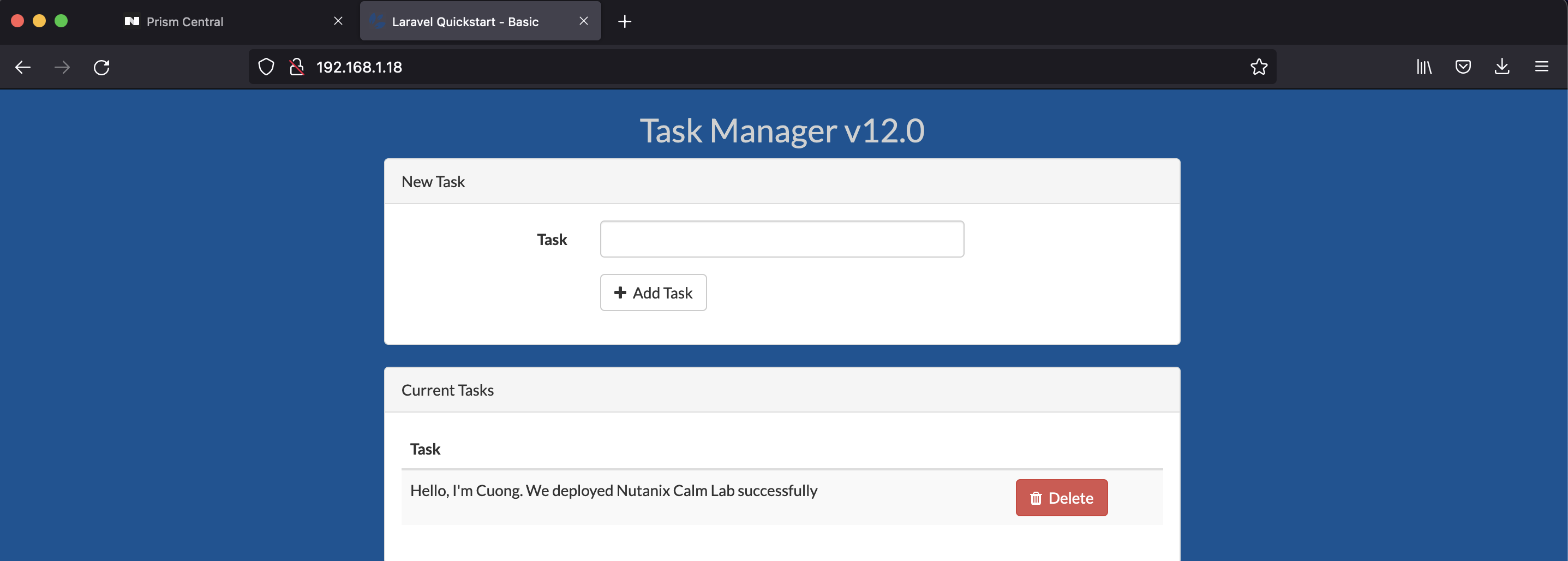Bookmark this page with the star

pos(1259,67)
